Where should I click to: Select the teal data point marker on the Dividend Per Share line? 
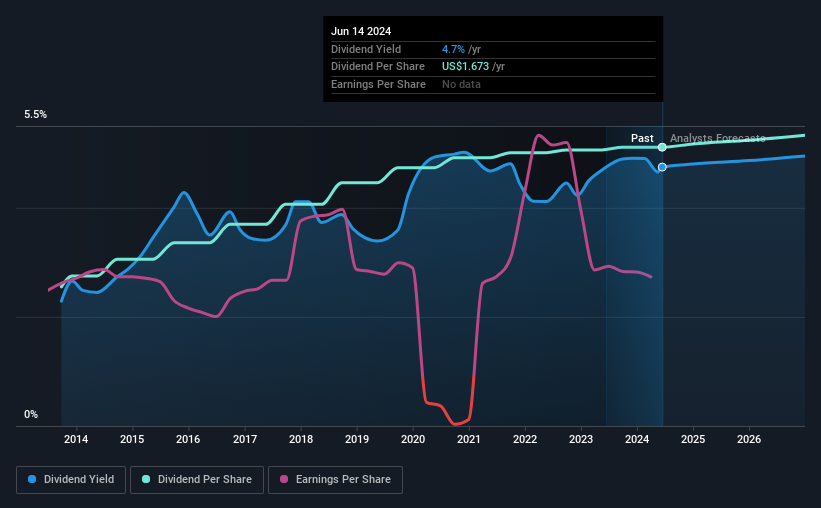(662, 147)
